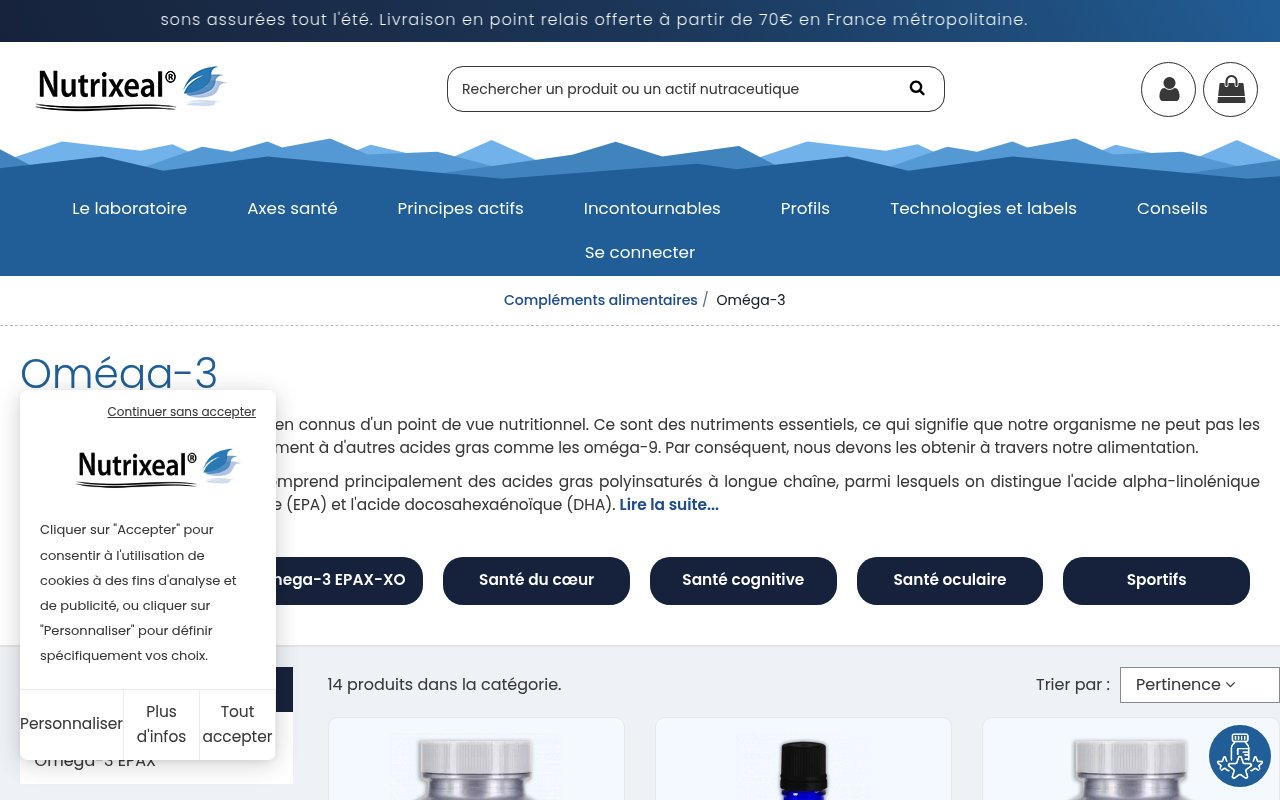Screen dimensions: 1280x800
Task: Click the blue dropper bottle product thumbnail
Action: [x=803, y=760]
